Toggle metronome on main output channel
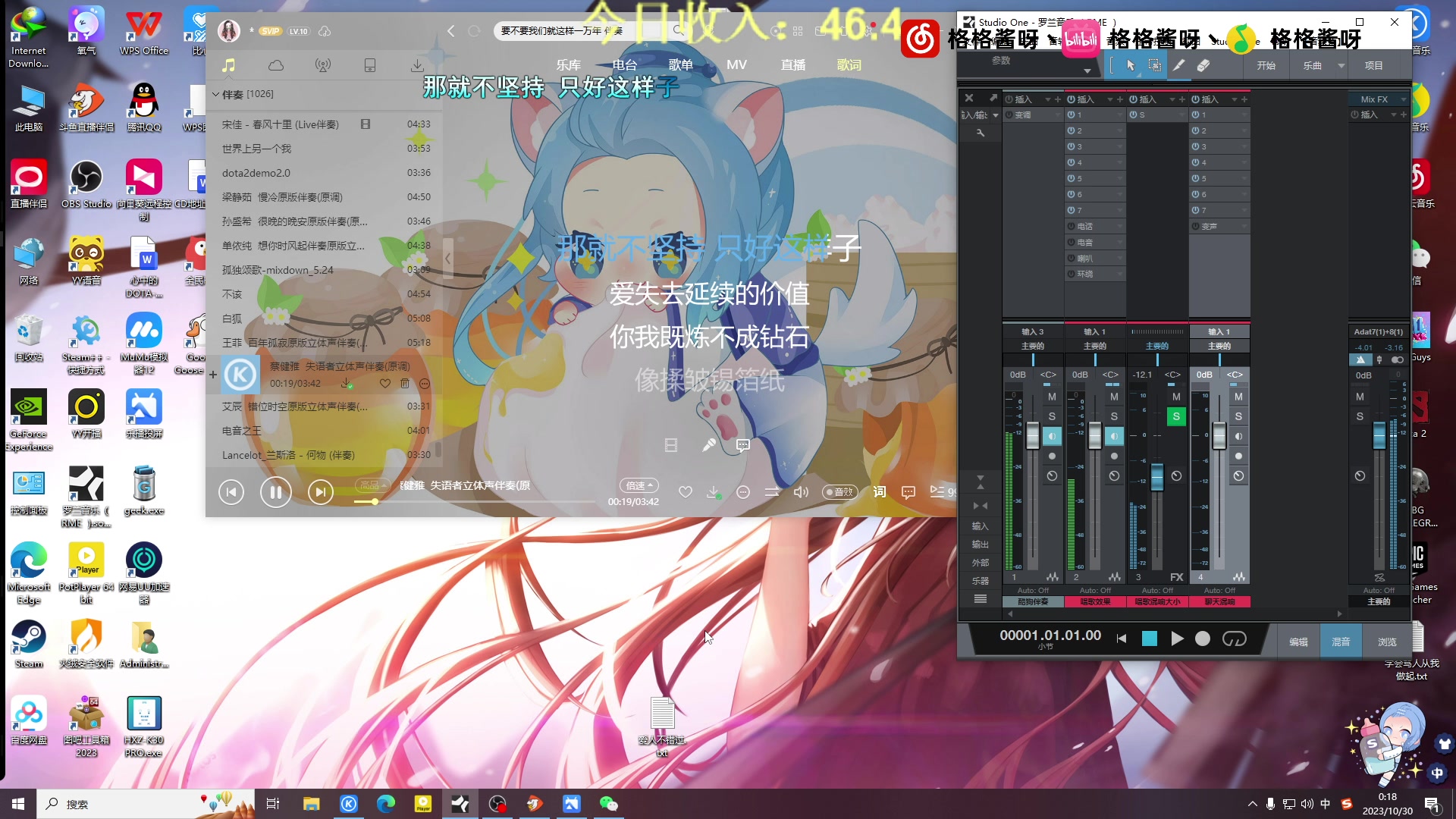This screenshot has width=1456, height=819. tap(1360, 359)
